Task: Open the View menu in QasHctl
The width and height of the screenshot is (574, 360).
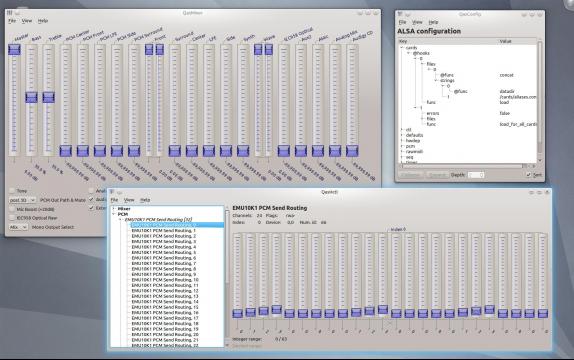Action: coord(129,200)
